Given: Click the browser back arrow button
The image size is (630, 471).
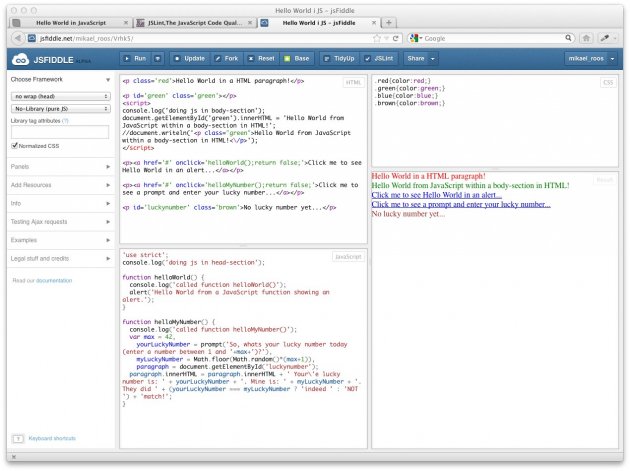Looking at the screenshot, I should pyautogui.click(x=17, y=38).
